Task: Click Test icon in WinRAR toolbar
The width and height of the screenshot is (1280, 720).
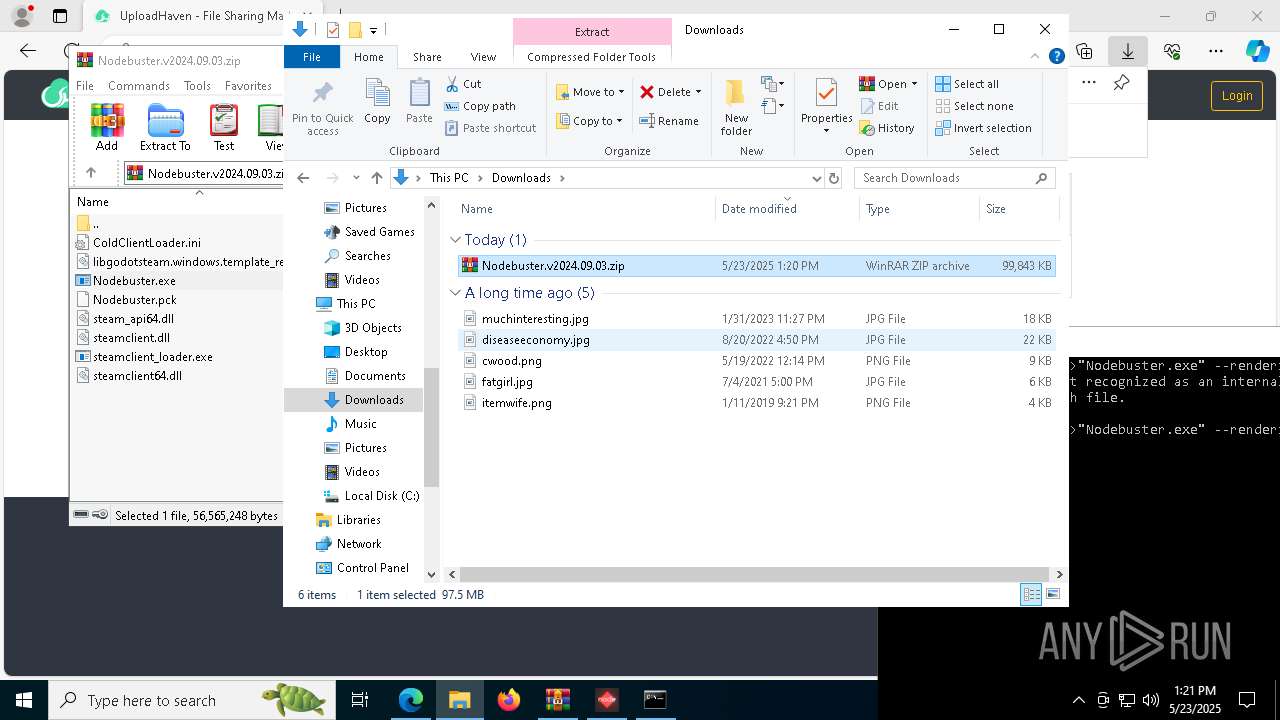Action: pyautogui.click(x=224, y=127)
